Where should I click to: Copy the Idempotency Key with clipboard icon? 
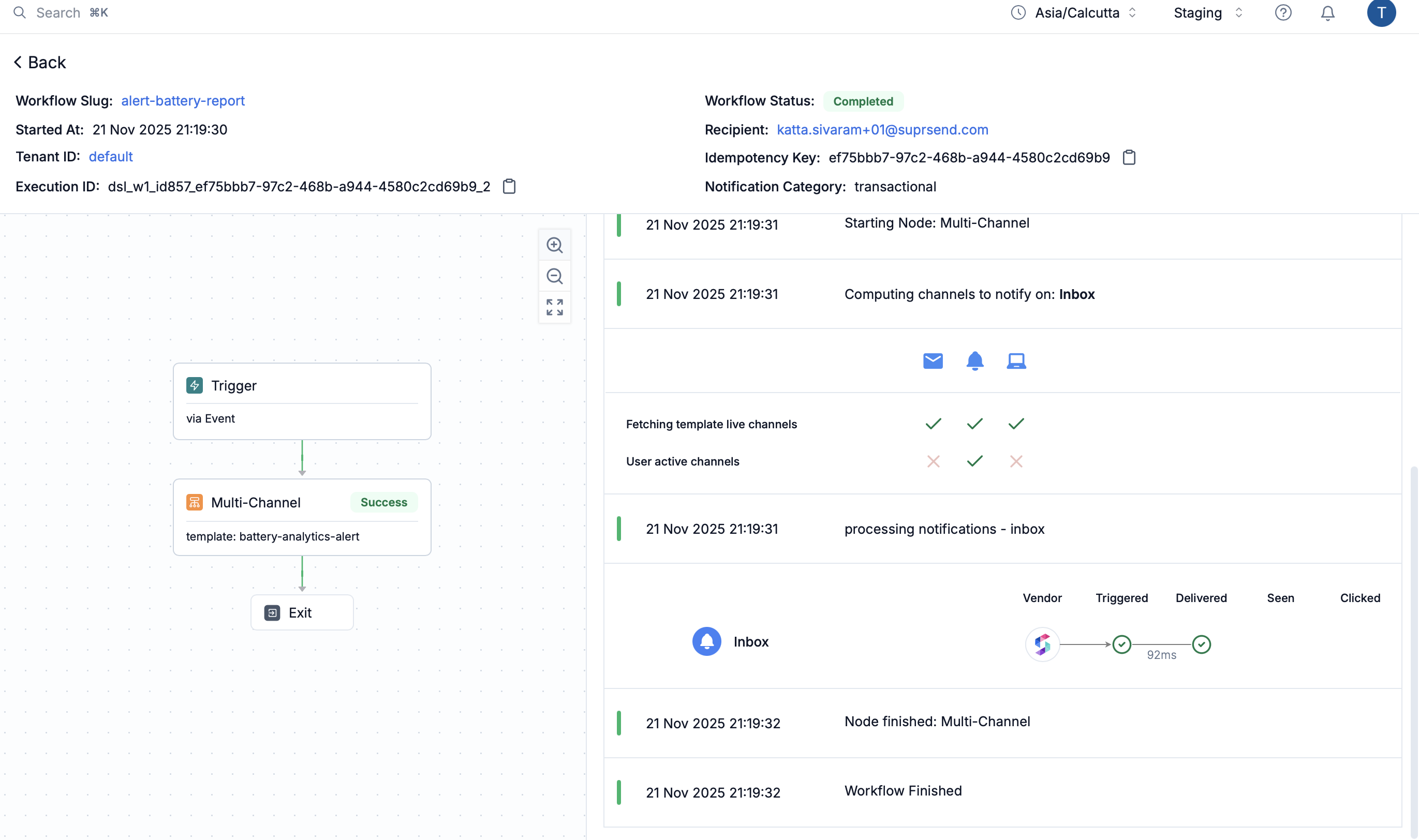tap(1129, 157)
